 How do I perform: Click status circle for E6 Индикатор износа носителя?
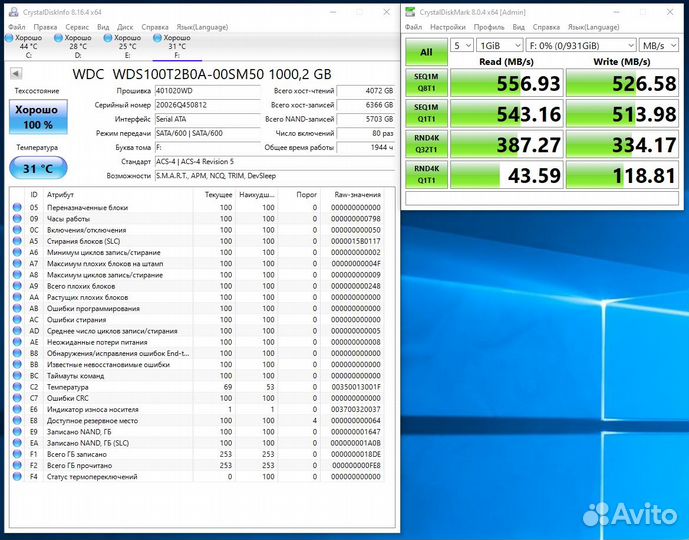(x=17, y=409)
